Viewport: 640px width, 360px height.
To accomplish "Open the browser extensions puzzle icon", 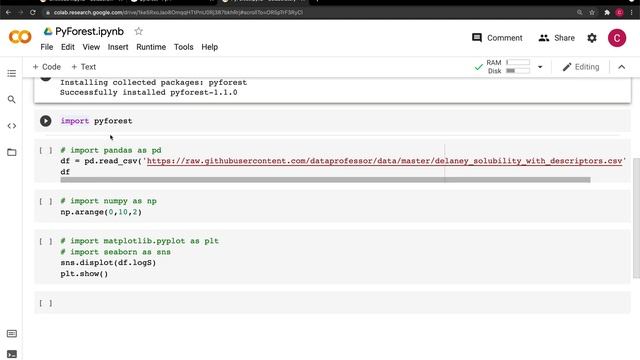I will tap(607, 13).
